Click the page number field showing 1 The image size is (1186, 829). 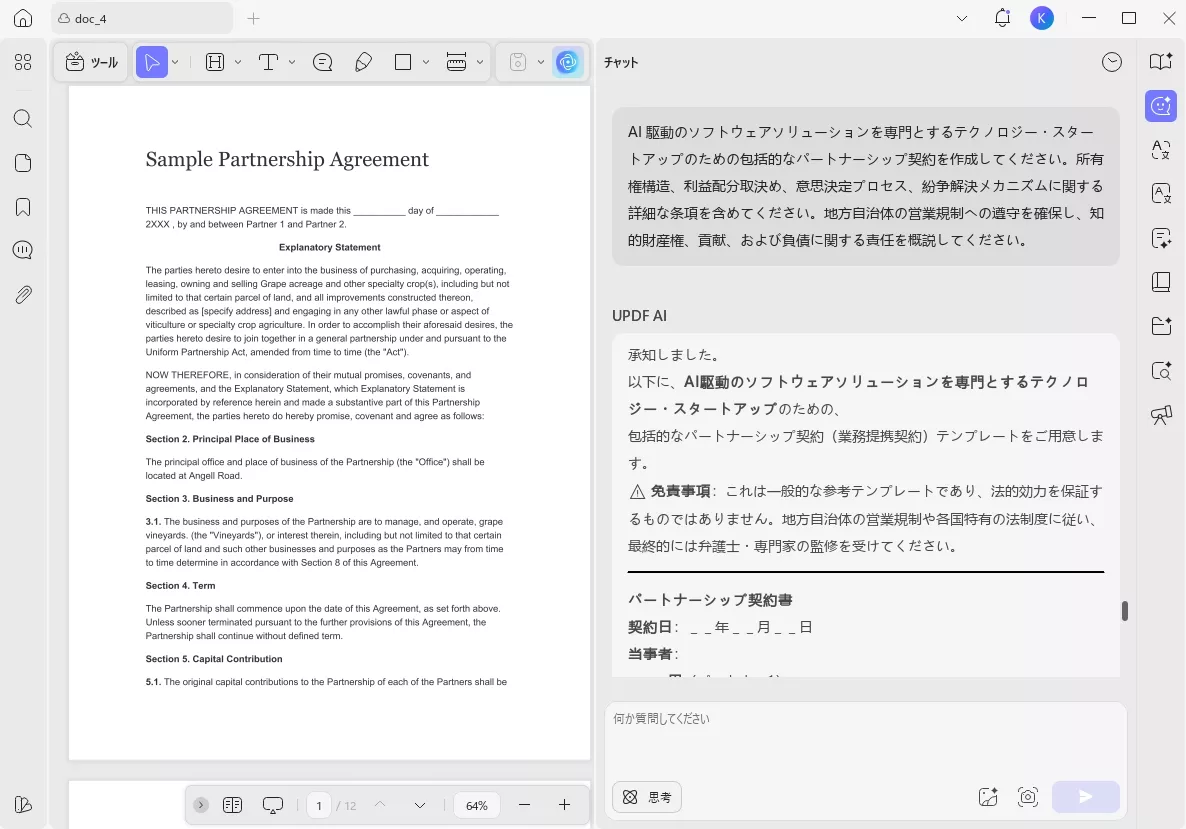coord(318,806)
